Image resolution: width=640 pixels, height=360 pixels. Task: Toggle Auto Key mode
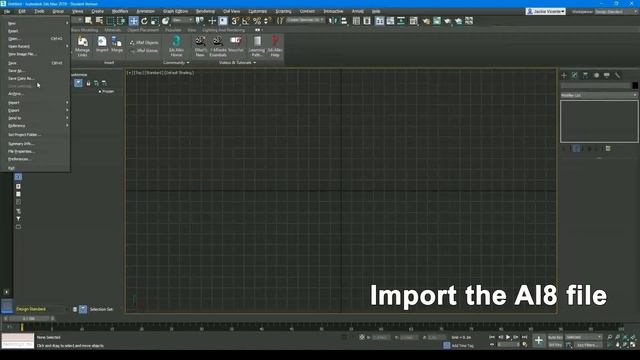point(555,338)
